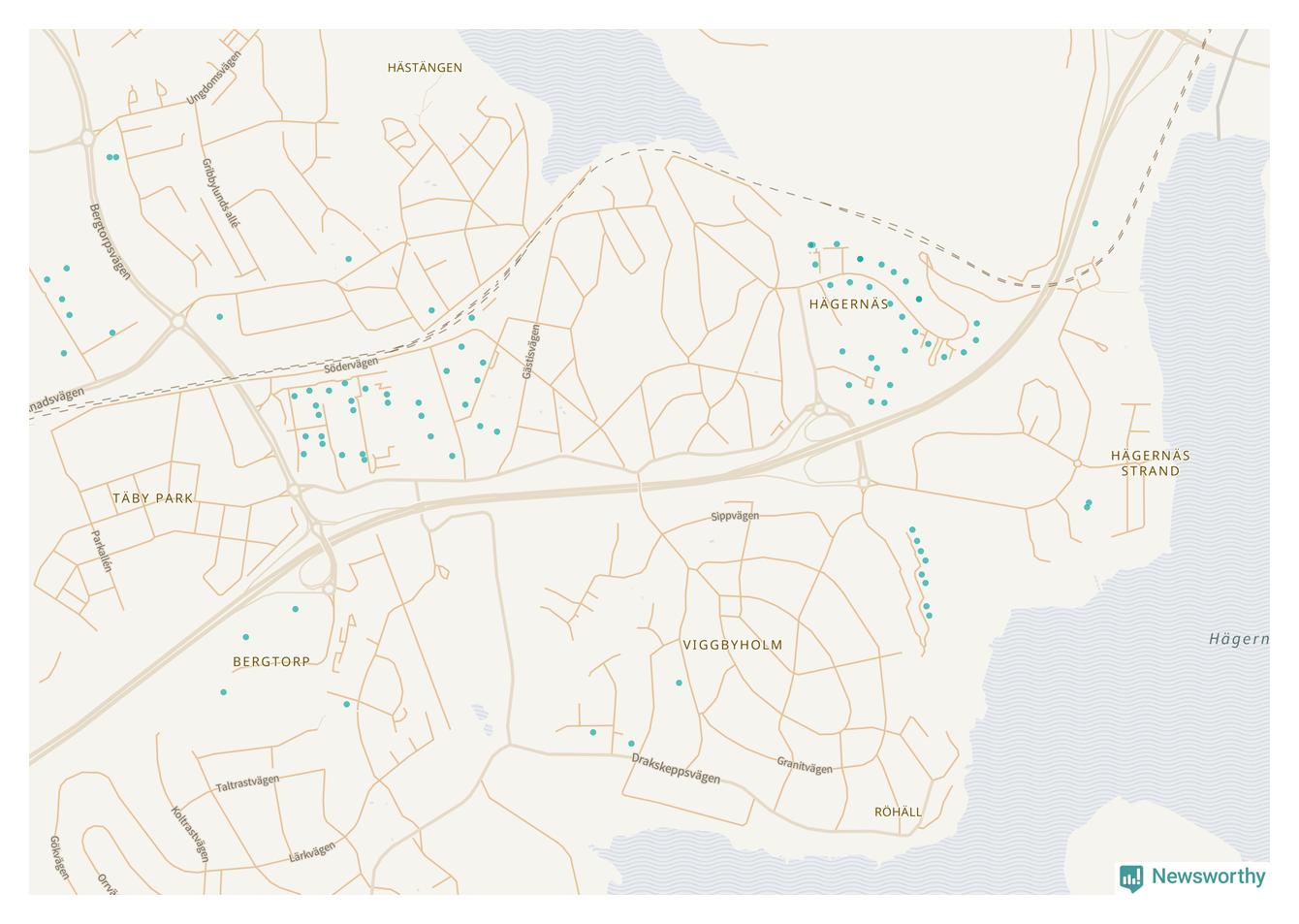Viewport: 1299px width, 924px height.
Task: Select the Sippvägen street label
Action: [735, 516]
